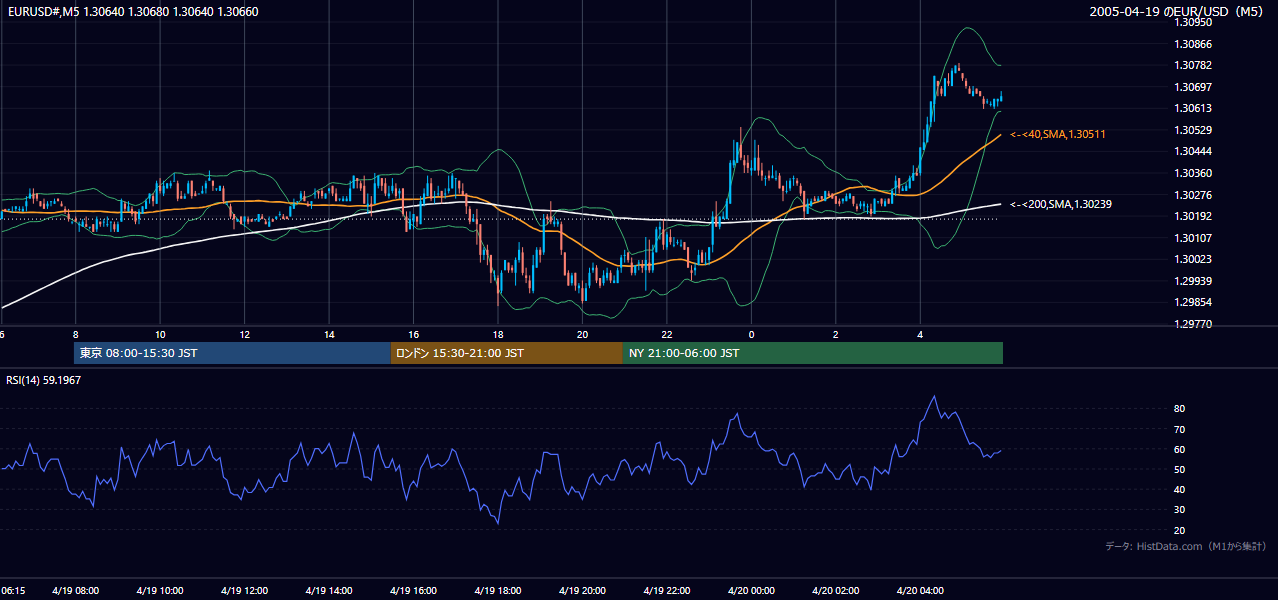Viewport: 1278px width, 600px height.
Task: Click the RSI scale level 40
Action: [1180, 489]
